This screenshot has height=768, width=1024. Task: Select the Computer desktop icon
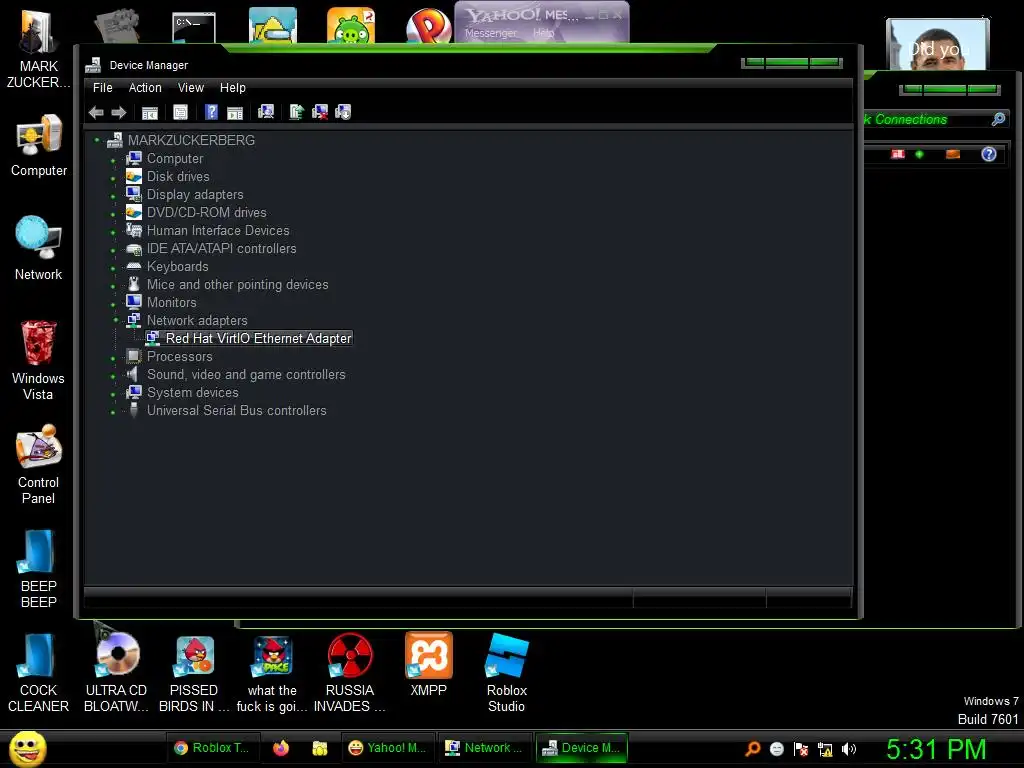(x=39, y=145)
